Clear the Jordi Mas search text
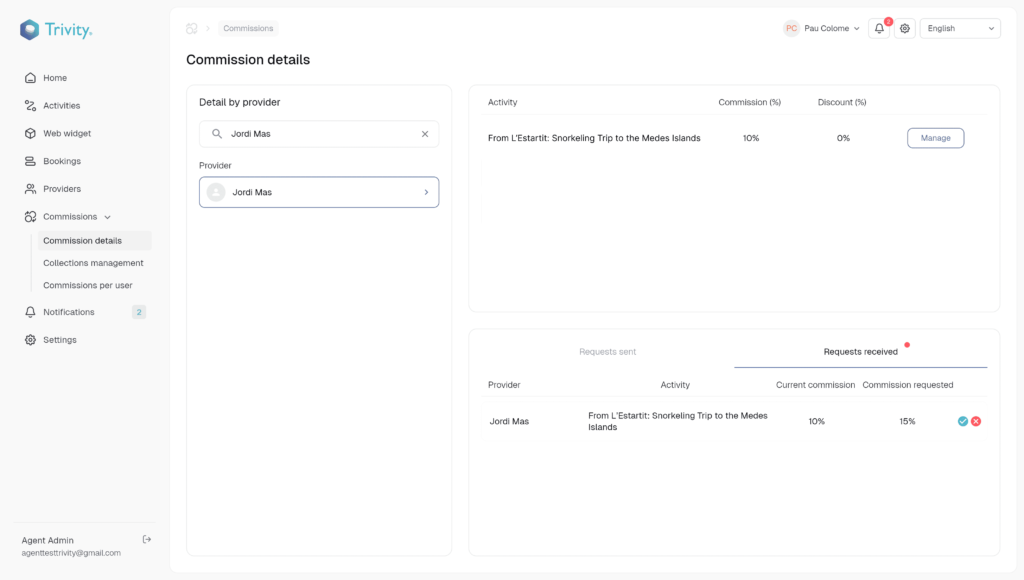Image resolution: width=1024 pixels, height=580 pixels. coord(425,134)
